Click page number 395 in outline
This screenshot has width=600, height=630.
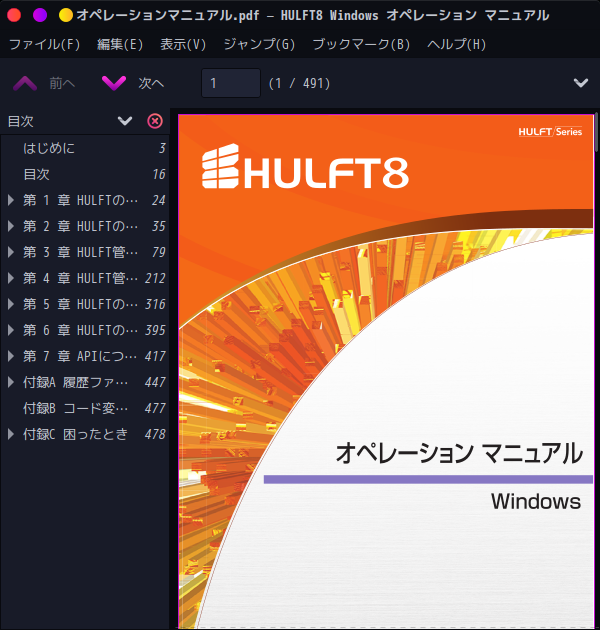click(x=155, y=330)
